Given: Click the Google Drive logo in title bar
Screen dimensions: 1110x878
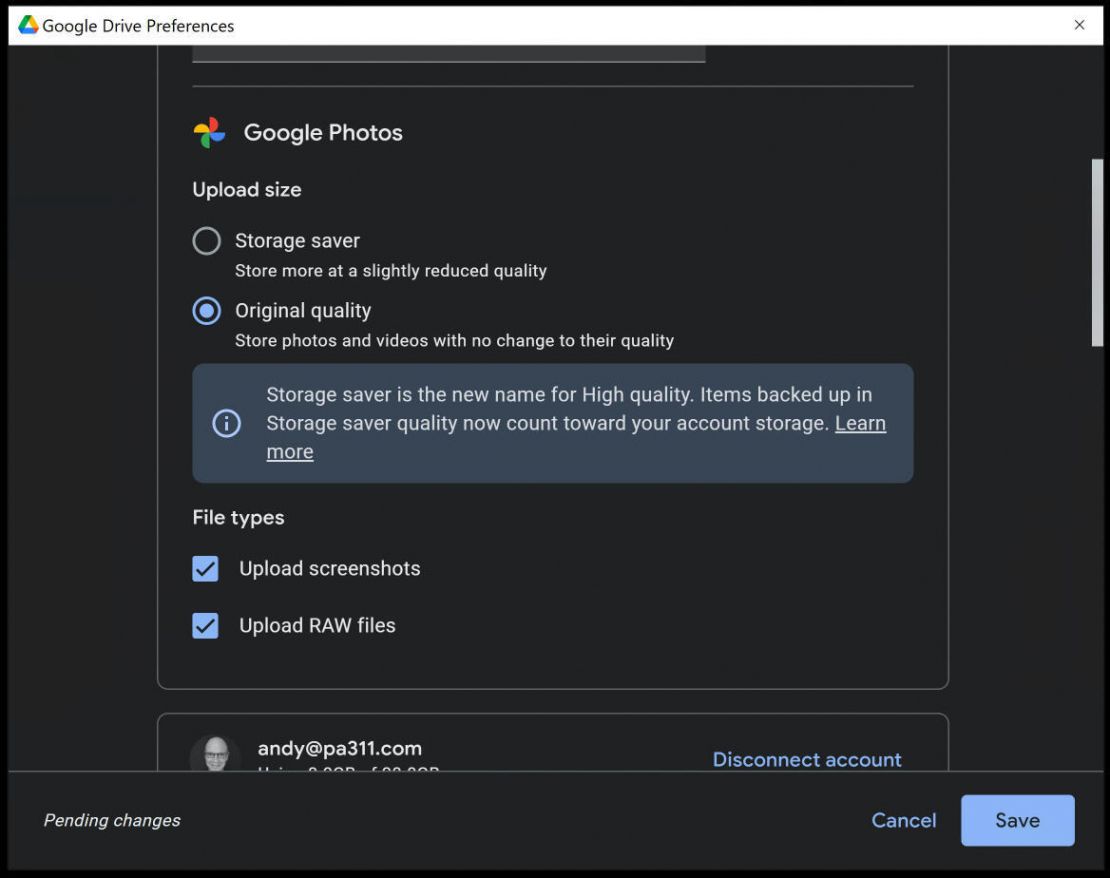Looking at the screenshot, I should click(31, 25).
